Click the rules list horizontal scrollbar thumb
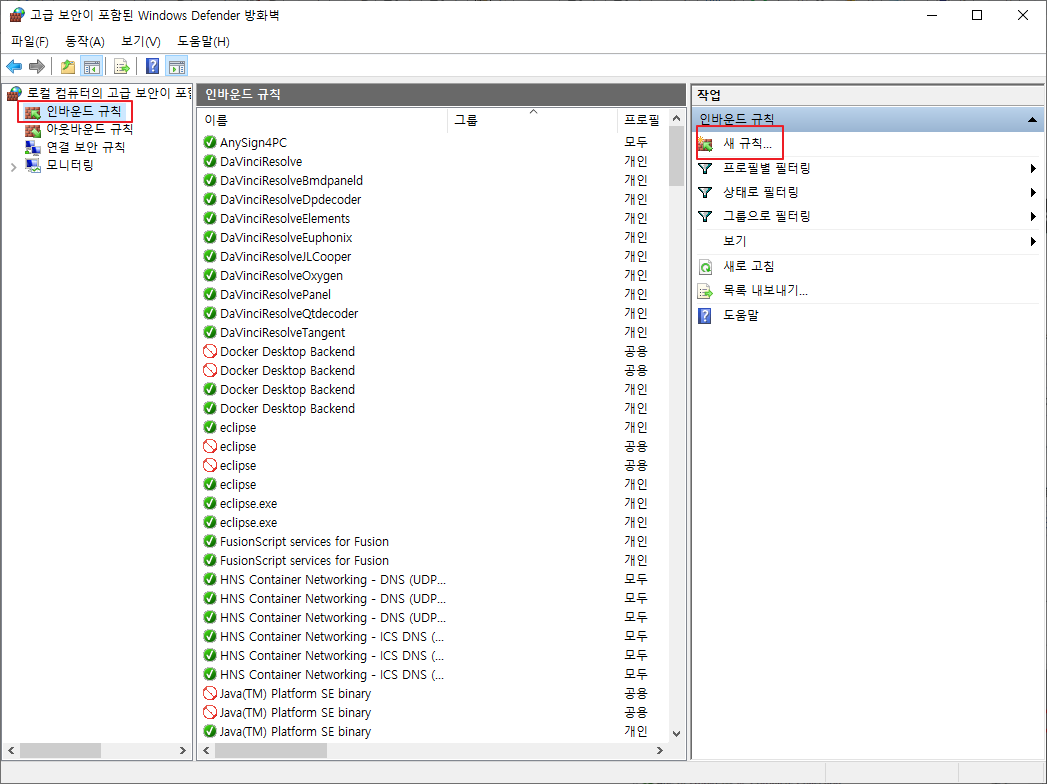Image resolution: width=1047 pixels, height=784 pixels. (270, 751)
